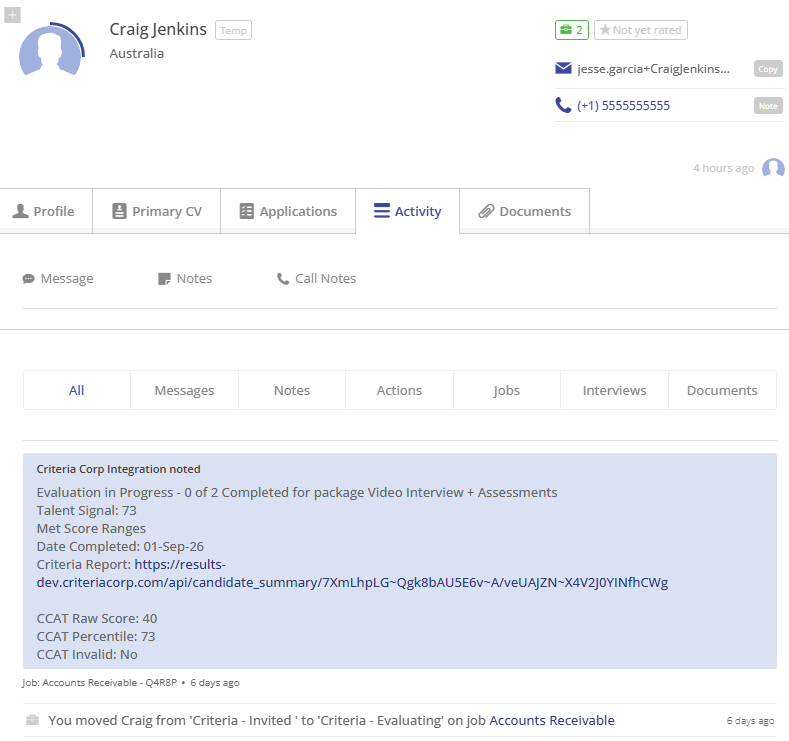This screenshot has width=789, height=741.
Task: Click the Message speech bubble option
Action: 58,279
